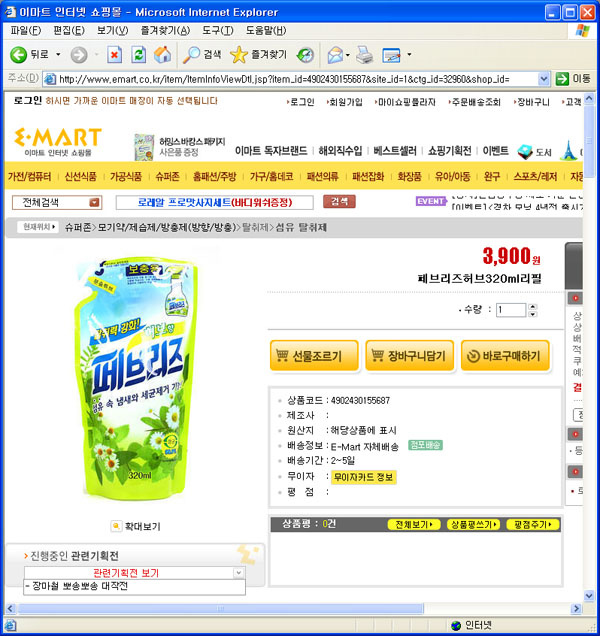Click the Edit page icon
The width and height of the screenshot is (600, 636).
(391, 55)
